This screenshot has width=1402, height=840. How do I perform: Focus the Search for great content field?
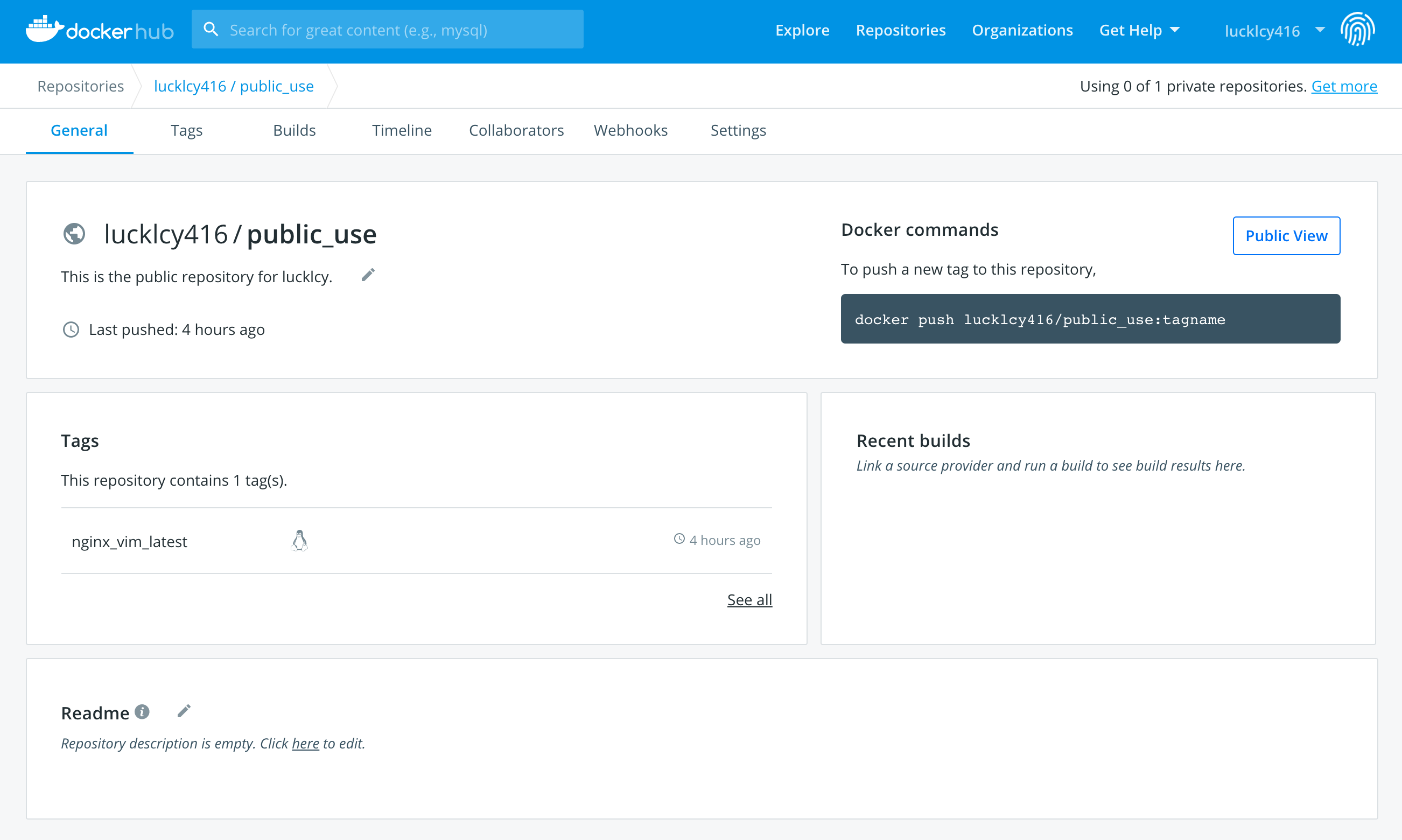[x=387, y=30]
